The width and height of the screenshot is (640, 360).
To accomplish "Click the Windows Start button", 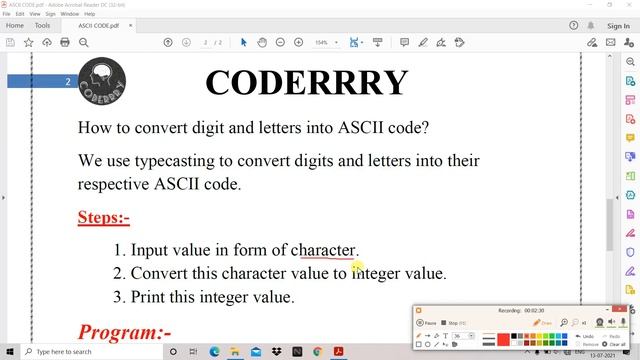I will pos(10,351).
